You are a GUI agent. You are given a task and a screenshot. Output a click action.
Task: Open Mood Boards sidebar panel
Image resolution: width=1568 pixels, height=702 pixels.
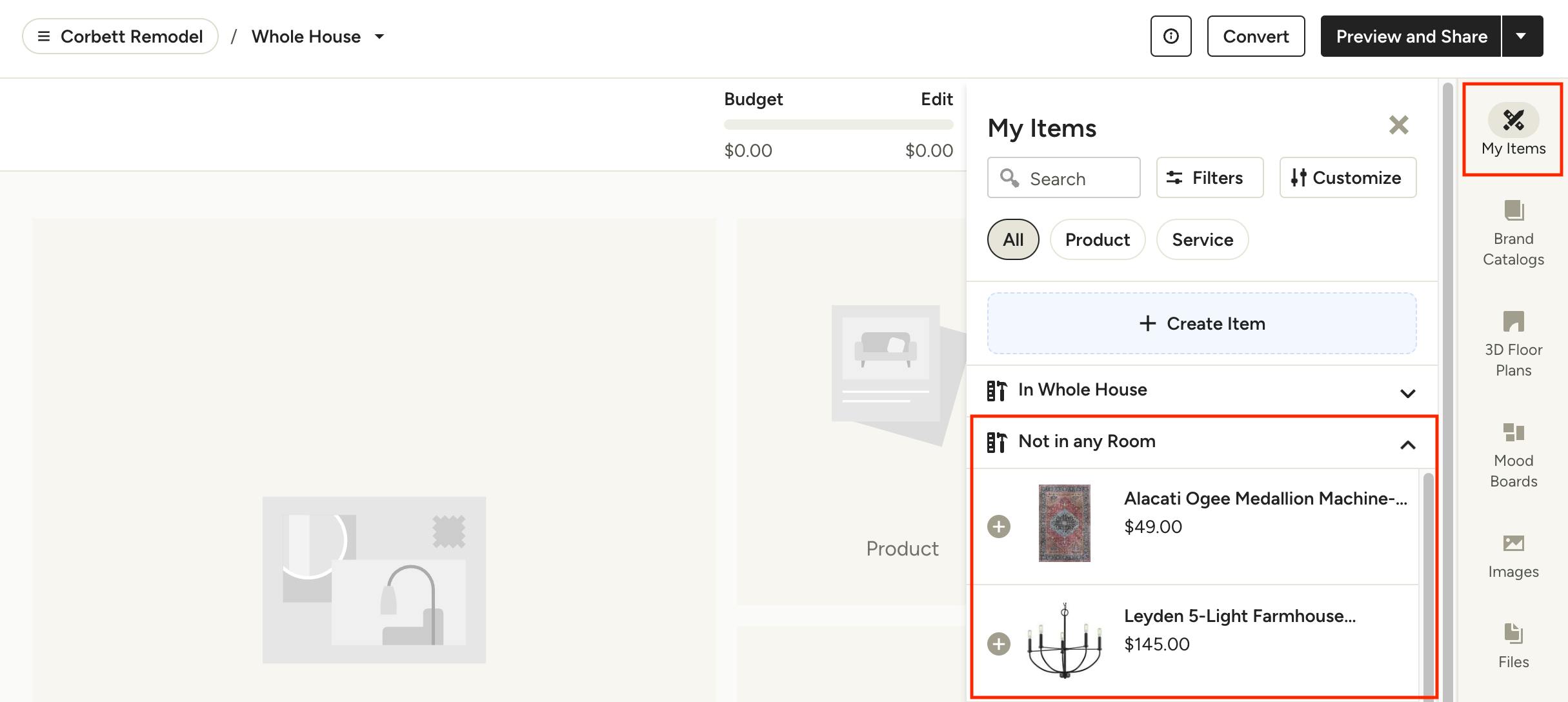coord(1513,455)
